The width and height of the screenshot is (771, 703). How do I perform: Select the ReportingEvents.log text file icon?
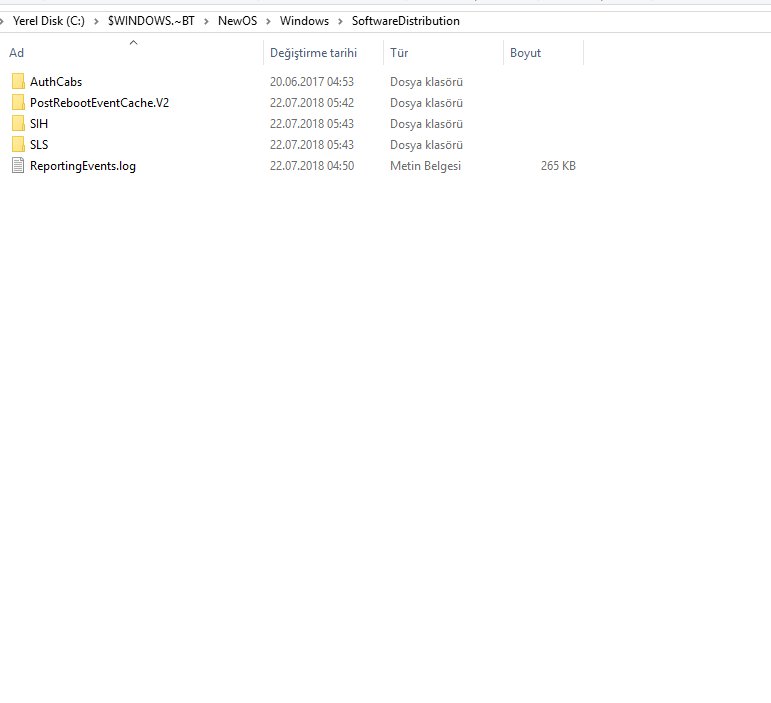click(x=18, y=166)
